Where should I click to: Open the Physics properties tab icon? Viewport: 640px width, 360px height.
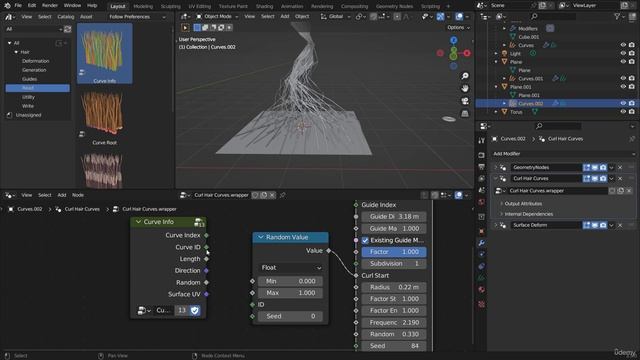coord(482,266)
